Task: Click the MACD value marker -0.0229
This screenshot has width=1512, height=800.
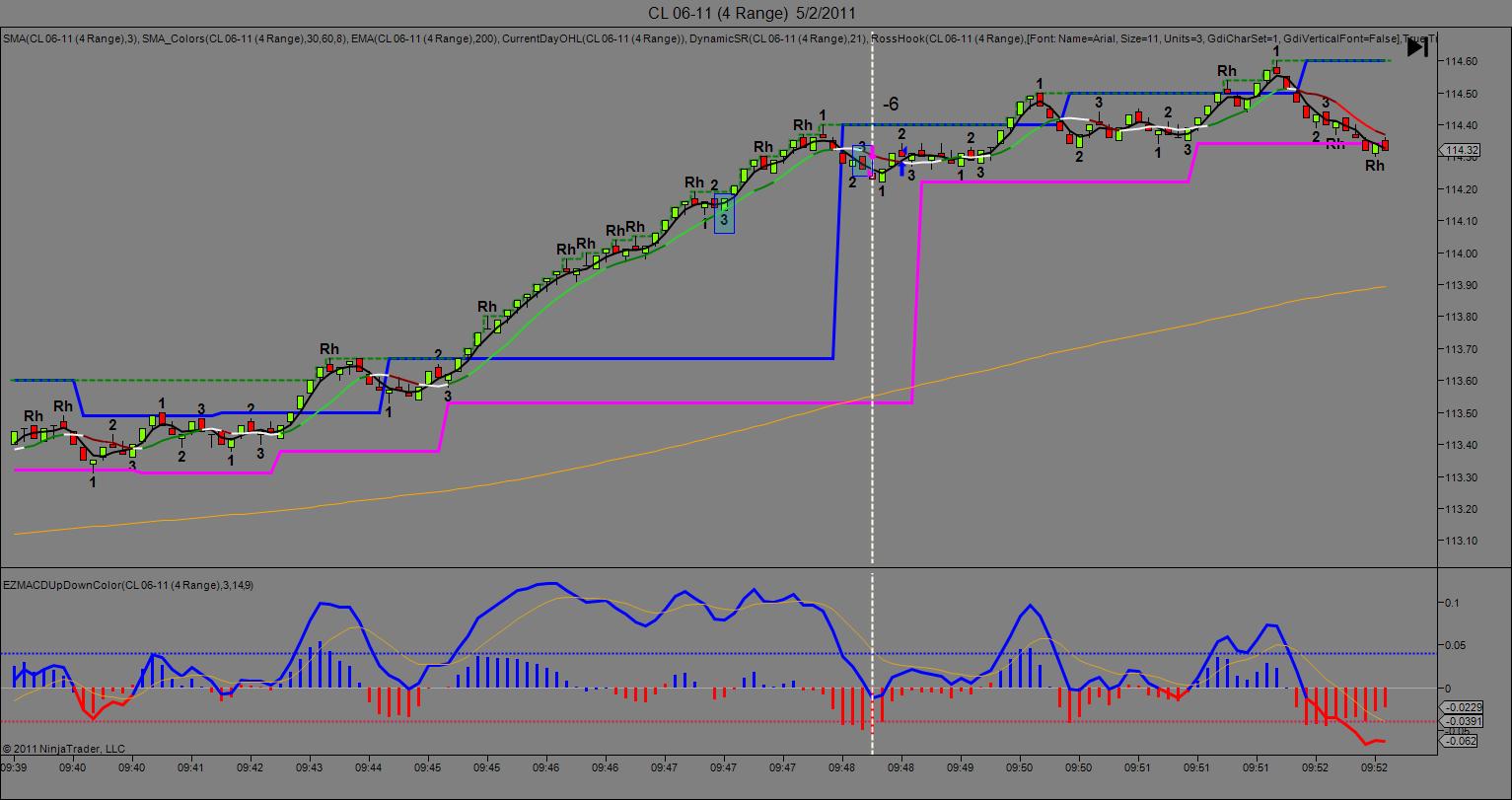Action: tap(1460, 707)
